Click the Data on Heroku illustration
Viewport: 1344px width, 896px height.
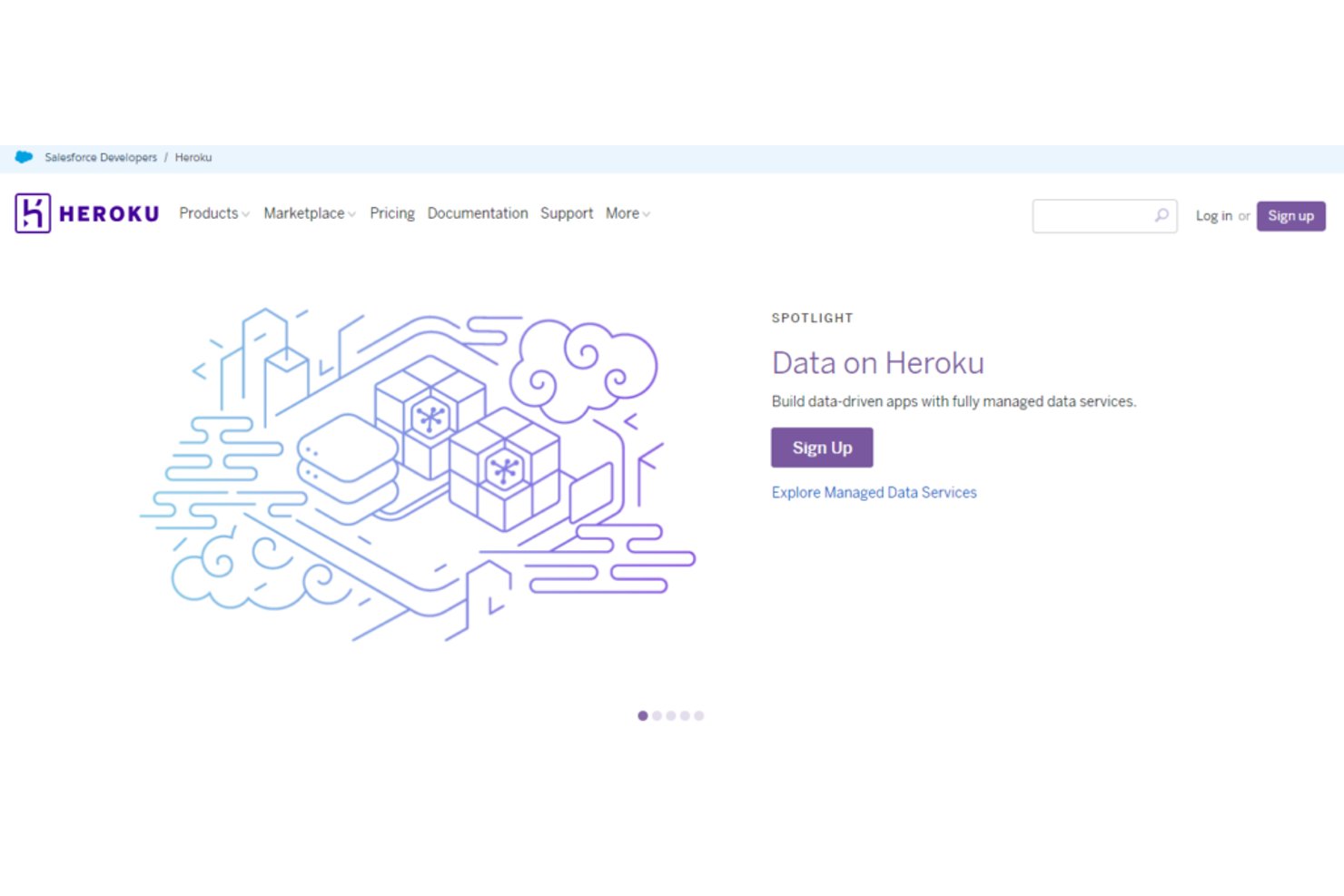click(418, 475)
